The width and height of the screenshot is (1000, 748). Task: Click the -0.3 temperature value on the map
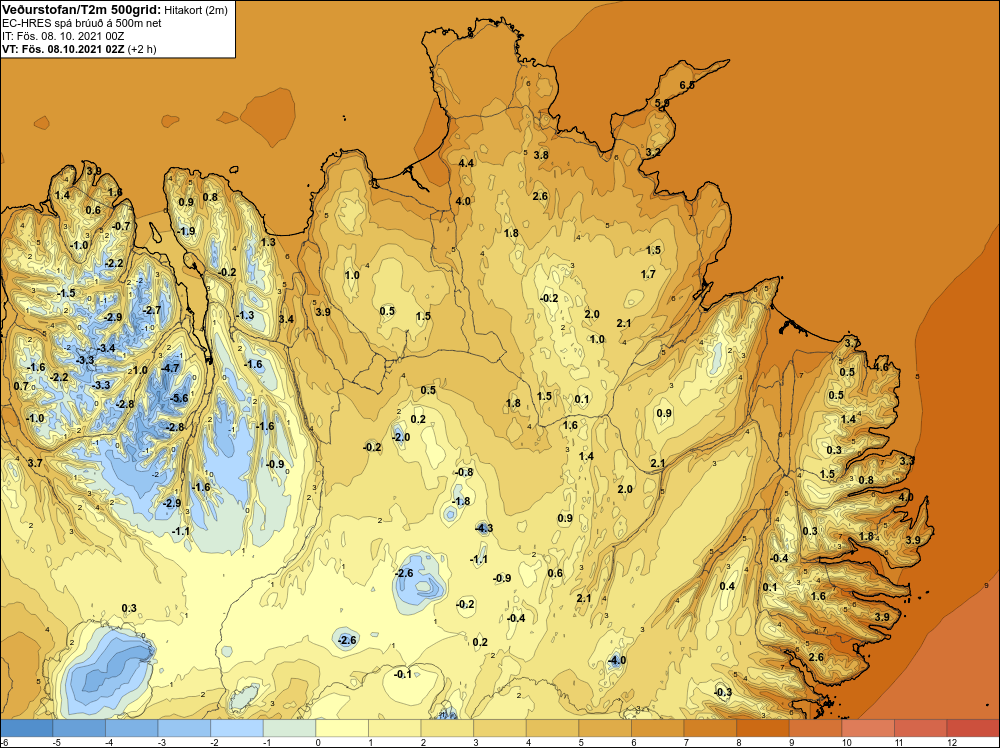[x=723, y=693]
